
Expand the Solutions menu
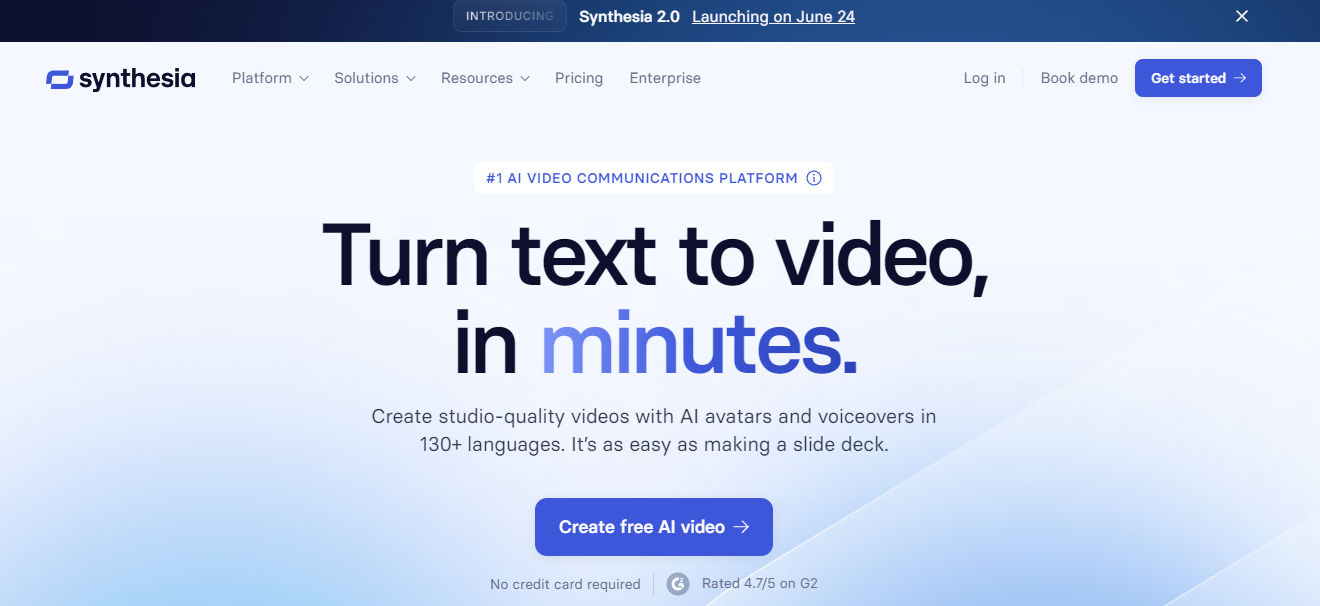[x=375, y=78]
